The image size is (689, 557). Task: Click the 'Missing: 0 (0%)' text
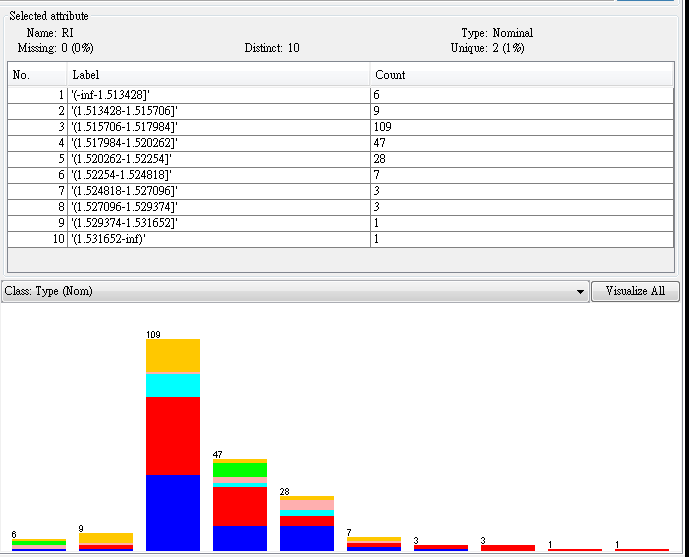[x=56, y=48]
